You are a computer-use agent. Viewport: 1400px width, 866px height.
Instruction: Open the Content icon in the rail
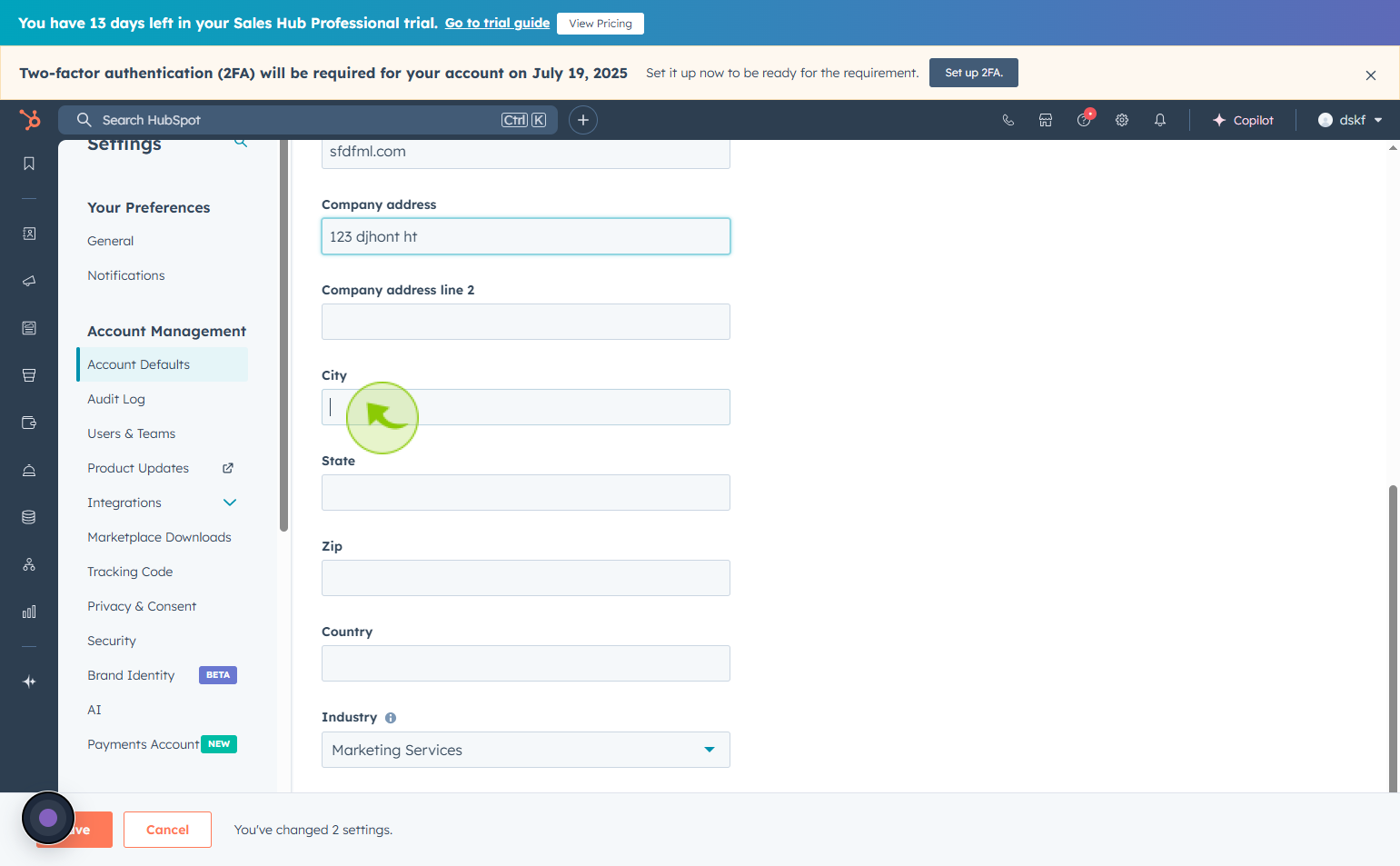(29, 328)
